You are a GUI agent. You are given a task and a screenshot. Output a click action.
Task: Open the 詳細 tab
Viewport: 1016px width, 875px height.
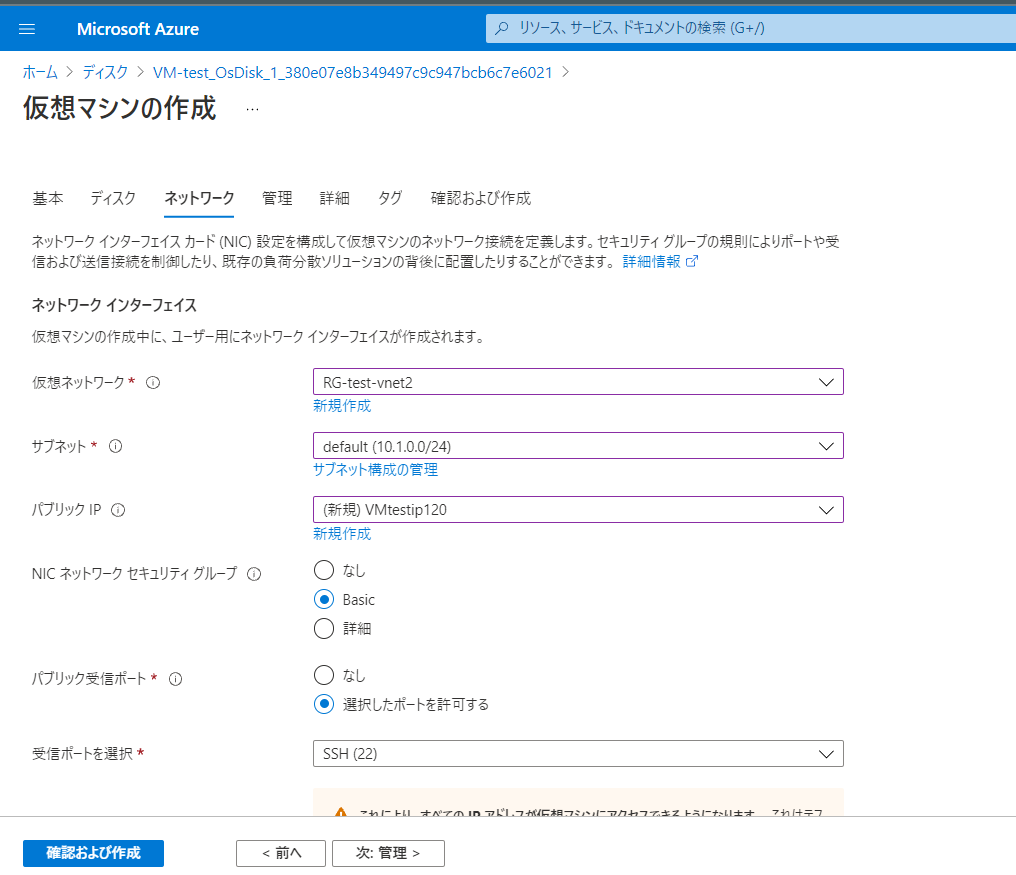(x=334, y=198)
